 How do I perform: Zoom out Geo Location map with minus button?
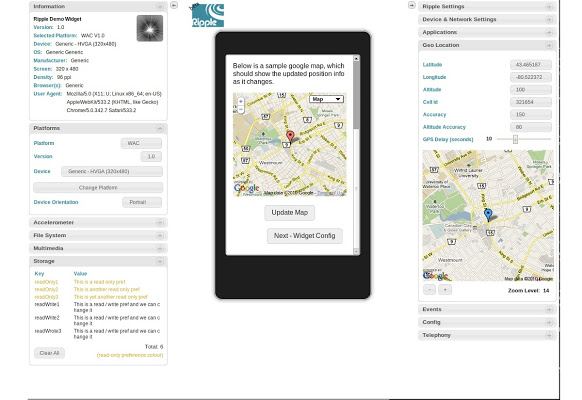(x=429, y=289)
